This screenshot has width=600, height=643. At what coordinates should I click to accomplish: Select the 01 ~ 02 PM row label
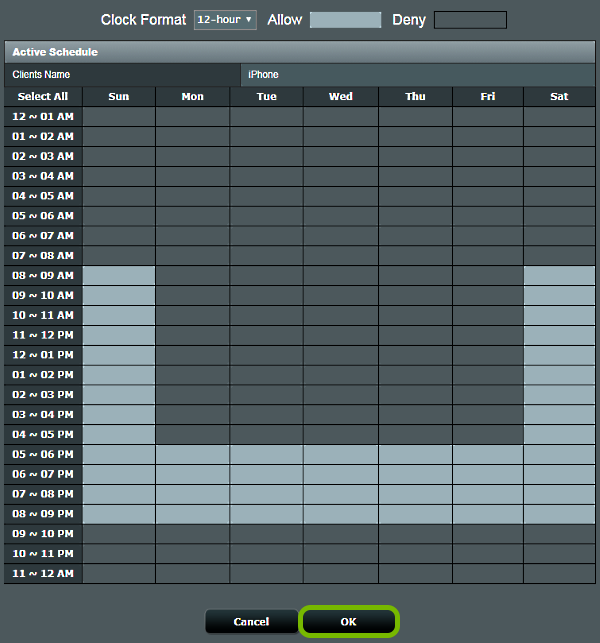click(x=43, y=375)
